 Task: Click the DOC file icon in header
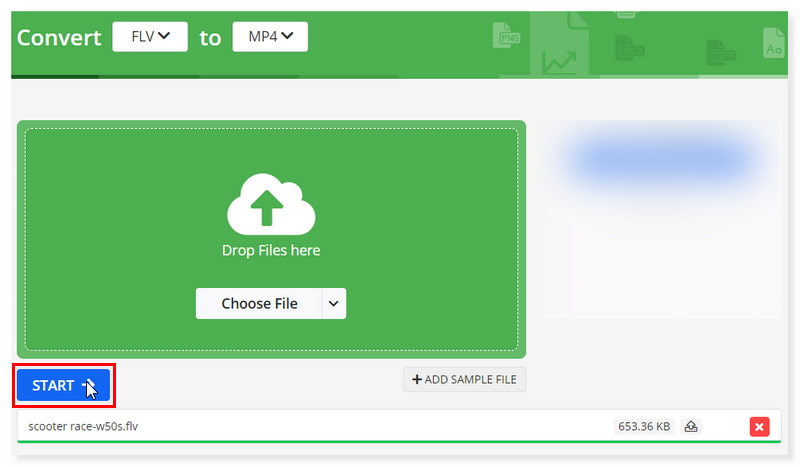(630, 47)
